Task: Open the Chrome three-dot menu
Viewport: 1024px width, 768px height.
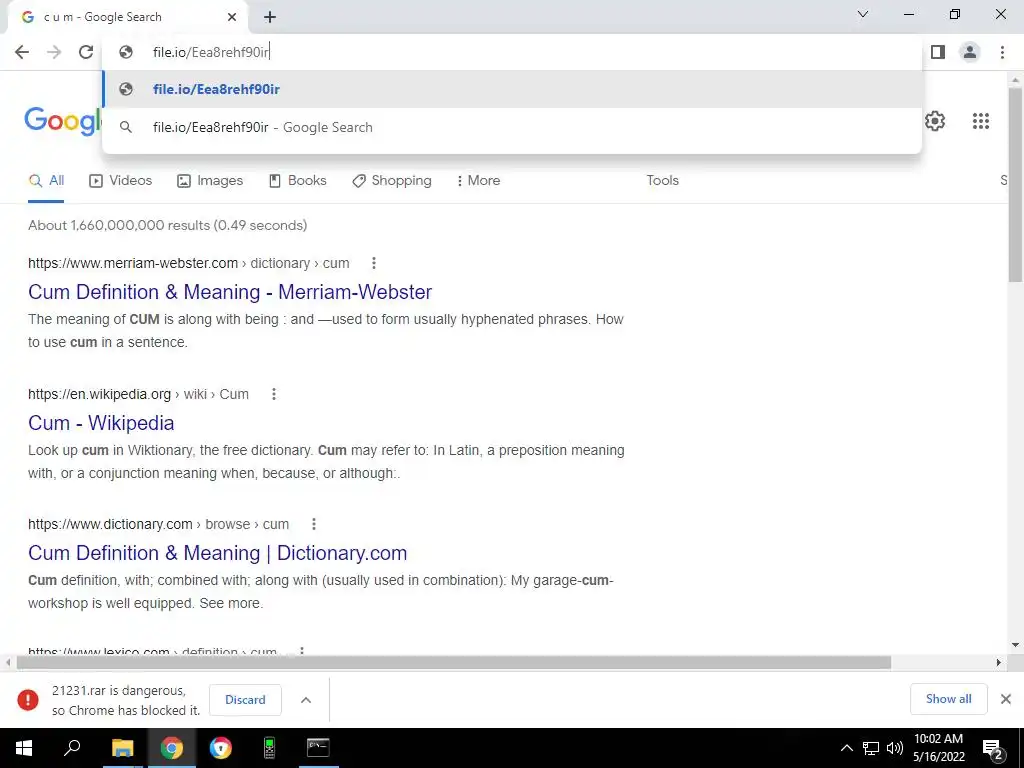Action: click(1002, 52)
